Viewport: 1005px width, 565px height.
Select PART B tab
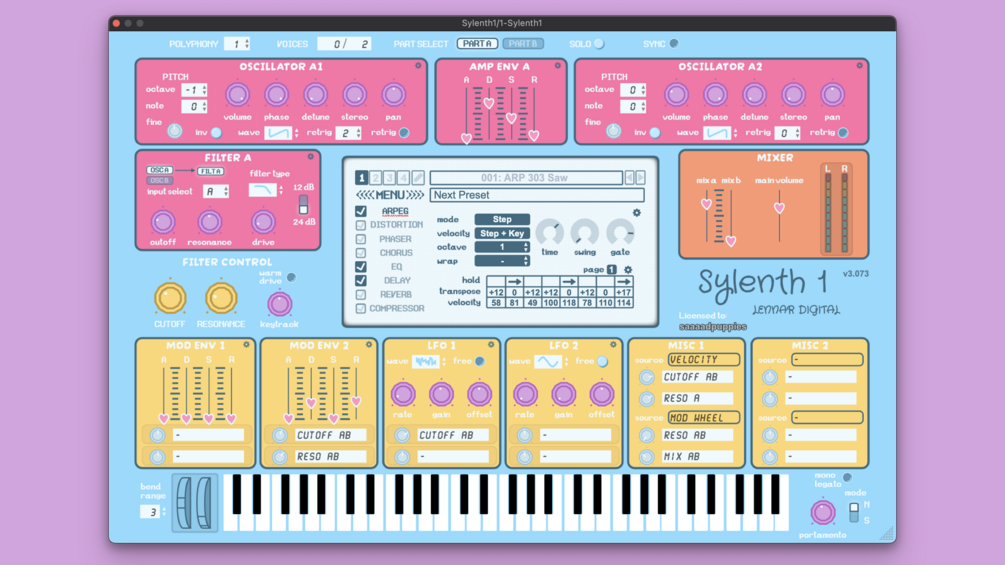pos(523,44)
